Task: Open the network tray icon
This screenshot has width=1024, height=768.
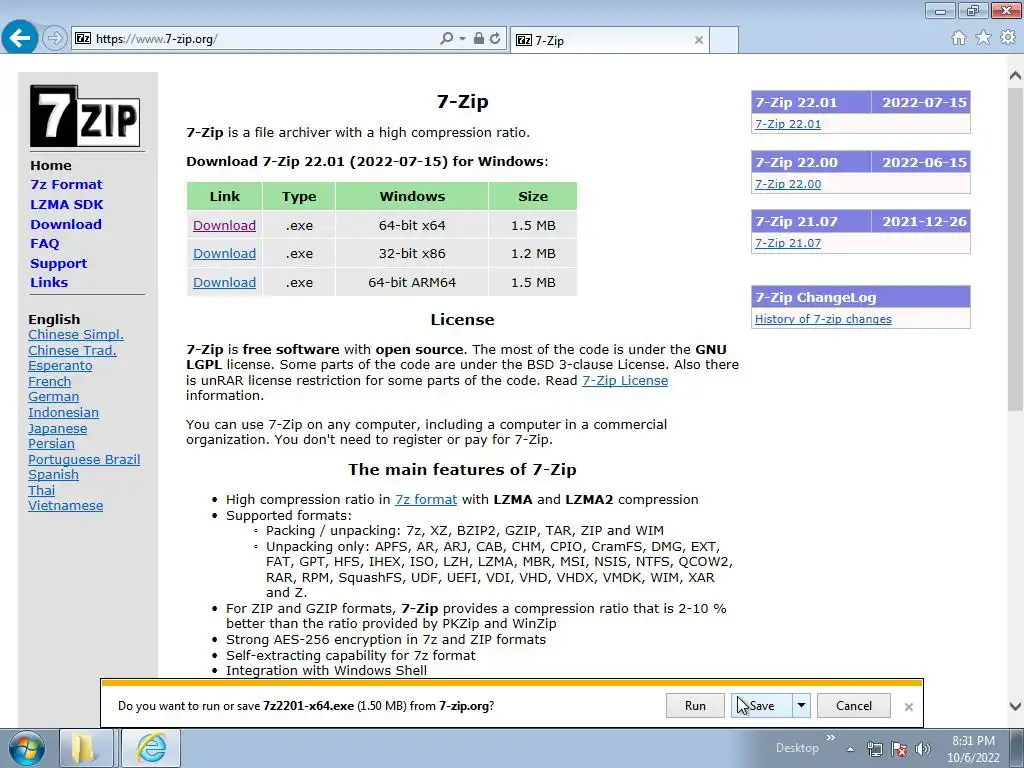Action: [874, 749]
